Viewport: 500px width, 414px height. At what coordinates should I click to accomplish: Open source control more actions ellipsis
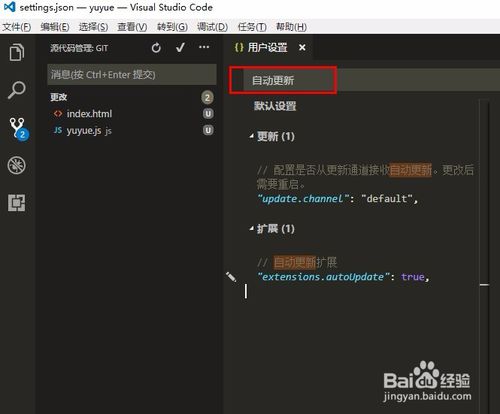click(204, 47)
